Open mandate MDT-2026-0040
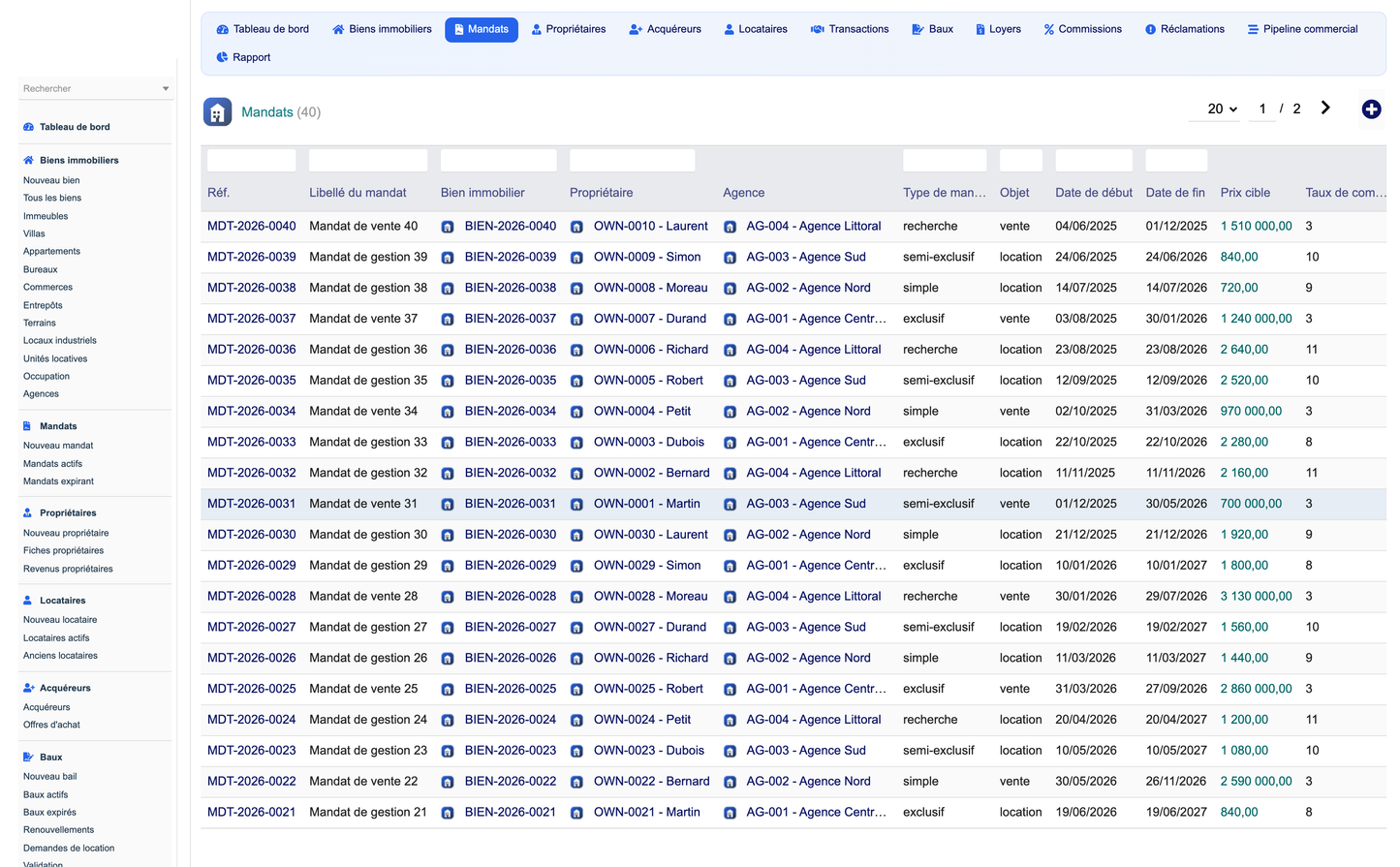1400x867 pixels. pos(252,226)
